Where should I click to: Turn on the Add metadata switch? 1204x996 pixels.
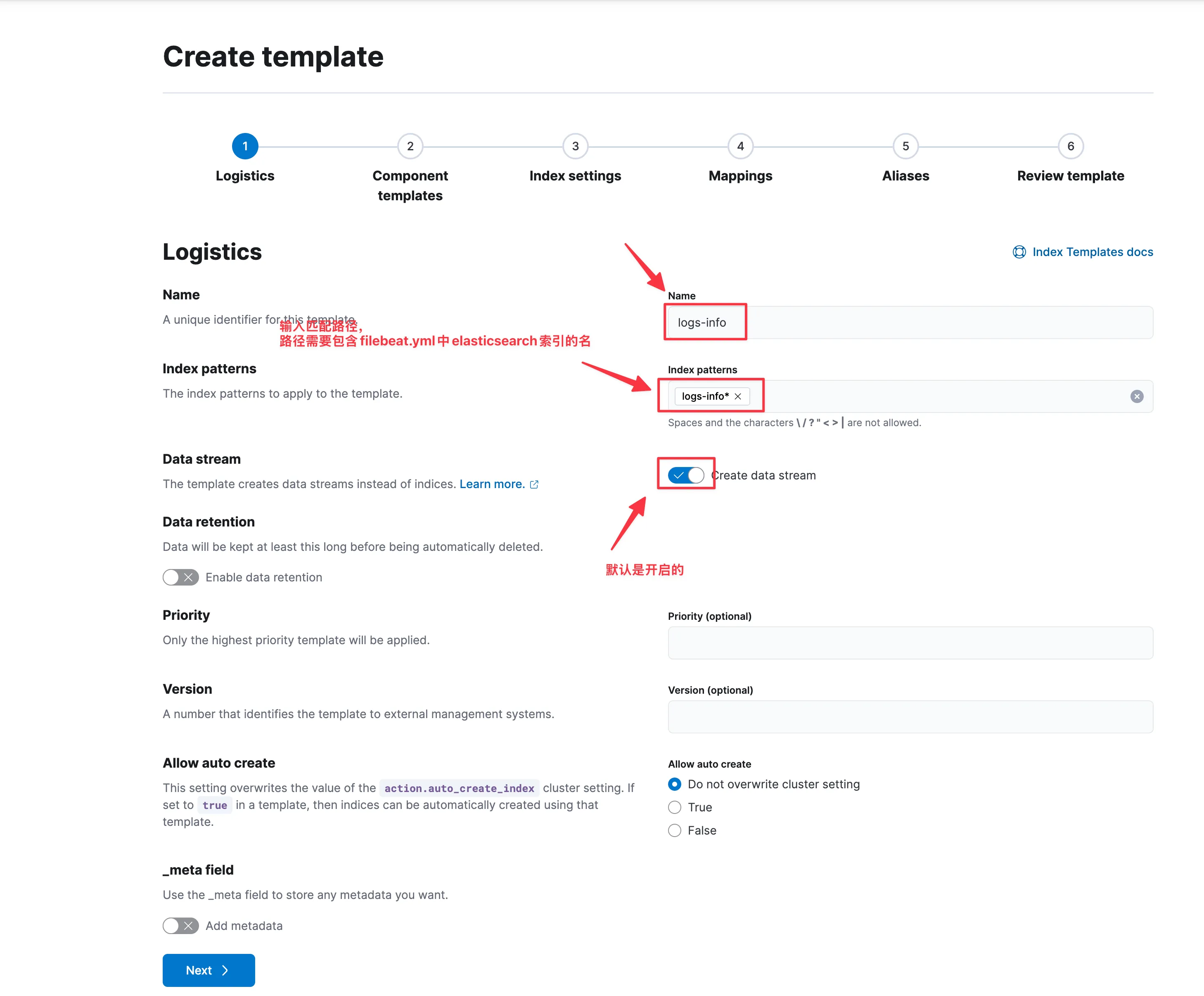click(180, 925)
